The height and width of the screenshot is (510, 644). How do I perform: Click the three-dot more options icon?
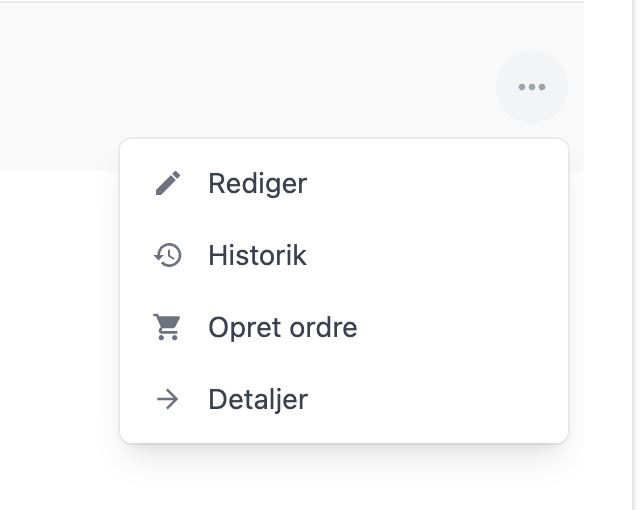532,87
